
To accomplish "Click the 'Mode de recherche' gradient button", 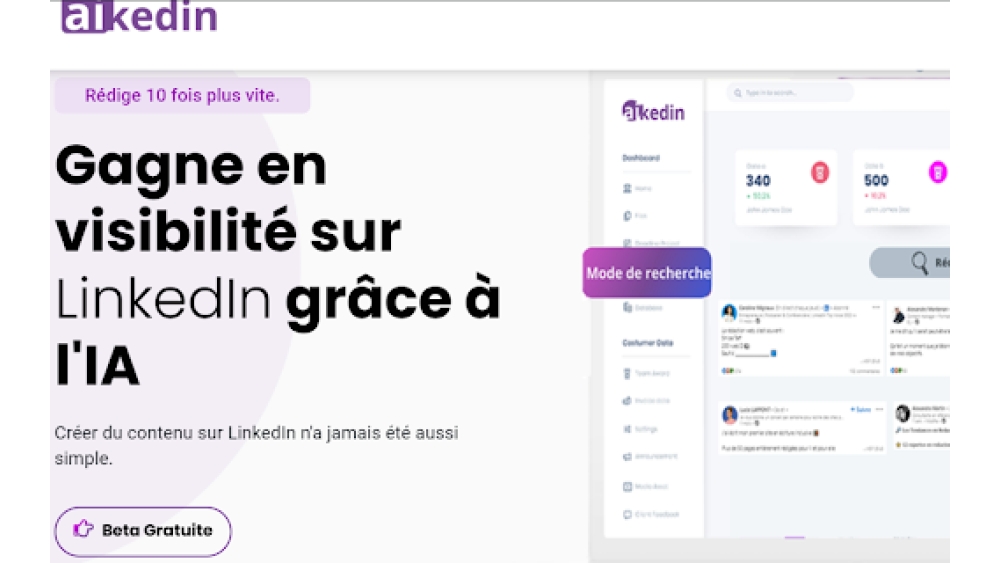I will 647,273.
